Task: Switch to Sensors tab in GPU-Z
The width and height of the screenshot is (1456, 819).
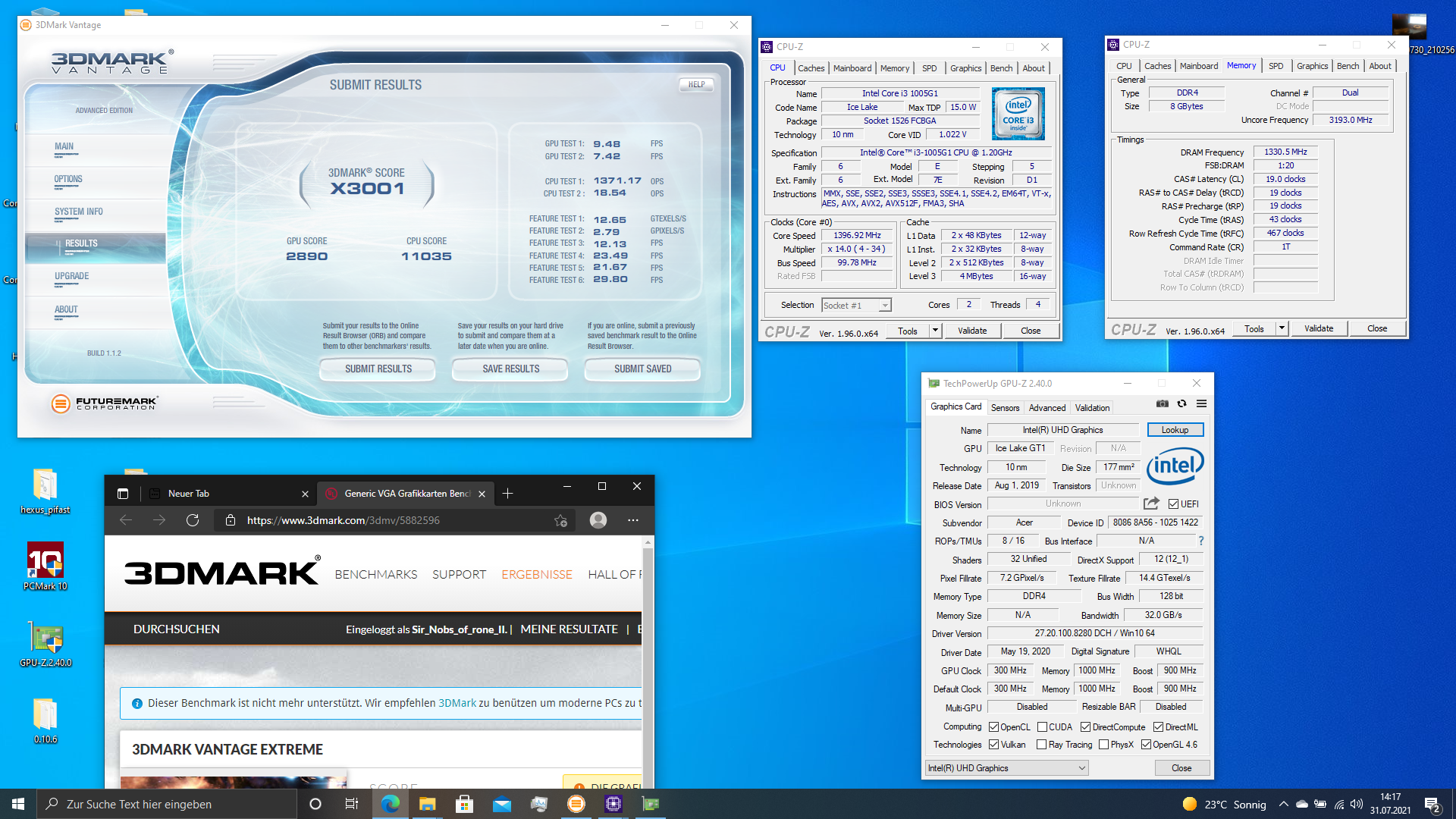Action: (1005, 407)
